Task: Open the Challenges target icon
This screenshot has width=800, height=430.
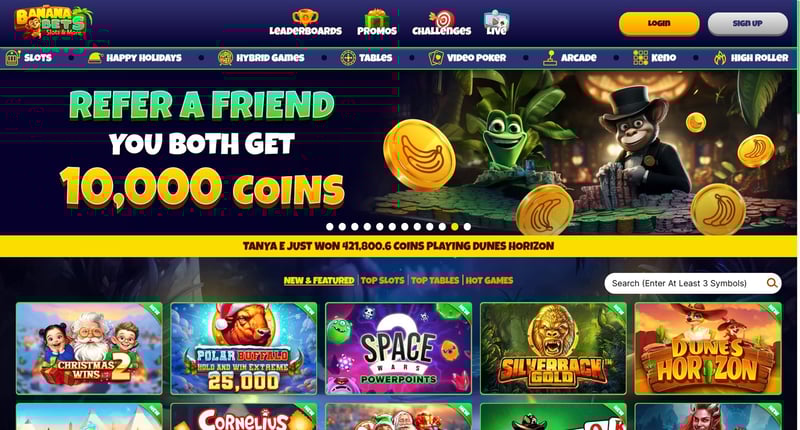Action: (442, 18)
